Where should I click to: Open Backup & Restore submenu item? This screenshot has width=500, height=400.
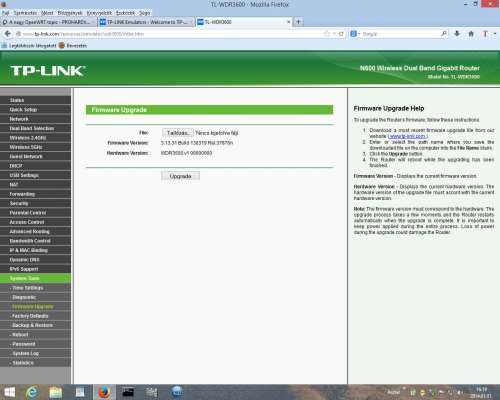(x=35, y=325)
